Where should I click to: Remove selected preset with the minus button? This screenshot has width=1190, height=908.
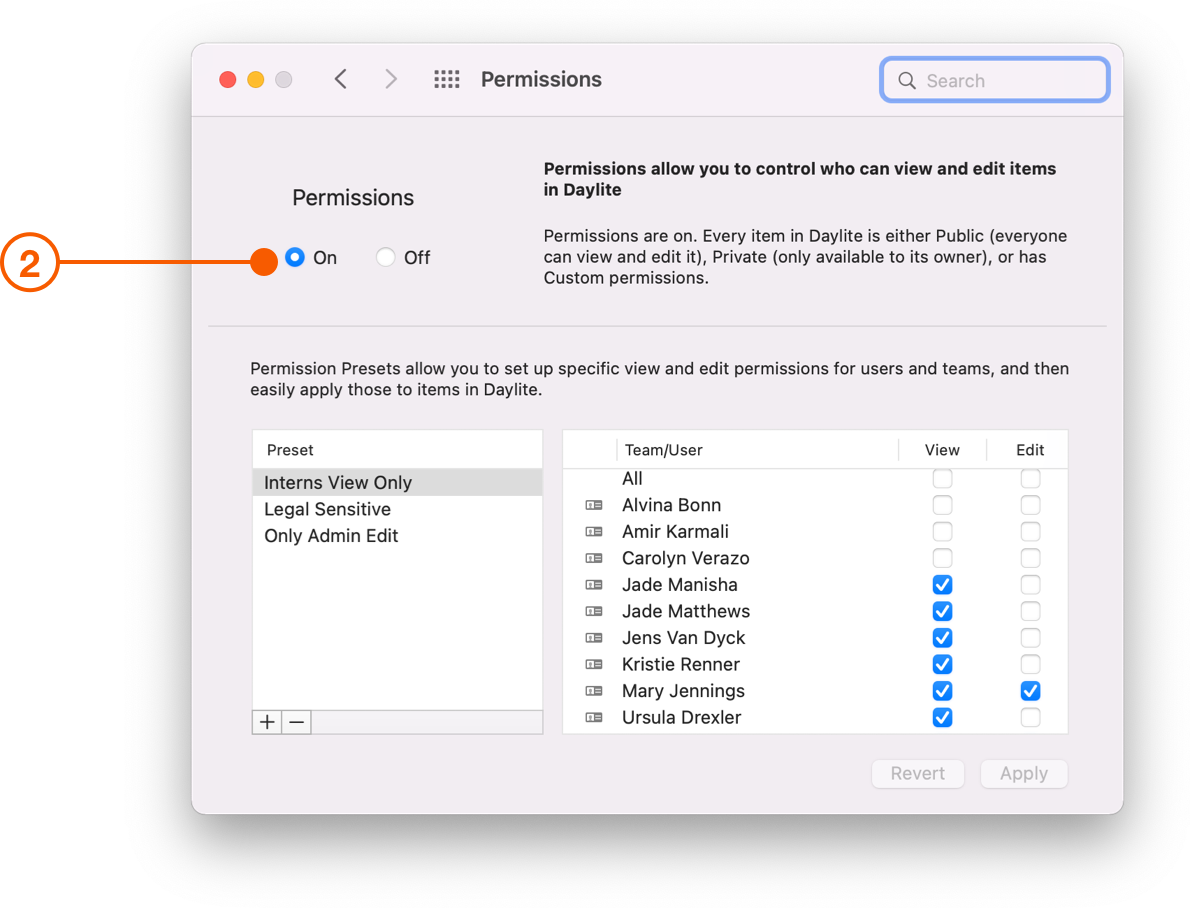pos(296,722)
